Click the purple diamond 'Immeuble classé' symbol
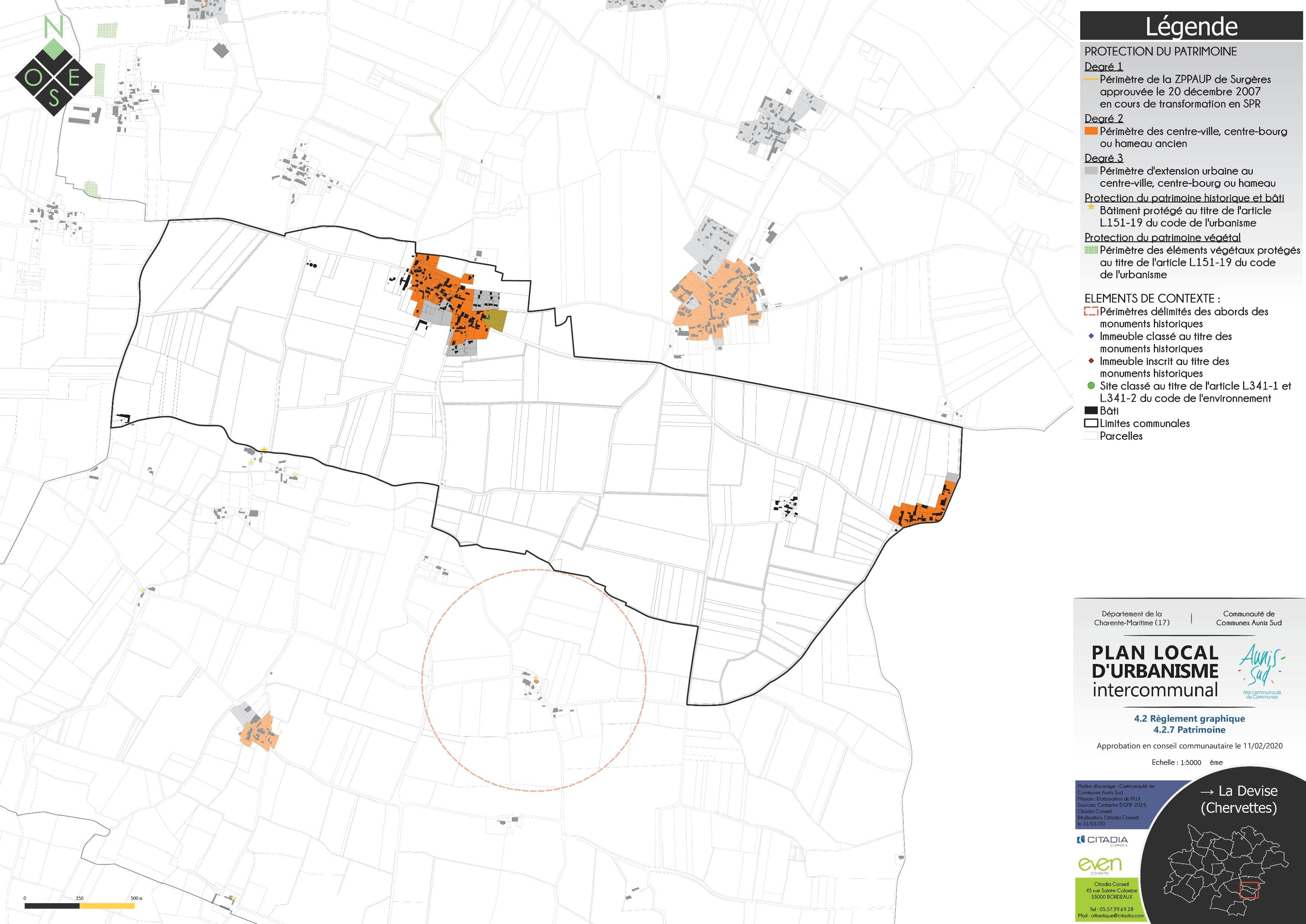 pyautogui.click(x=1091, y=336)
